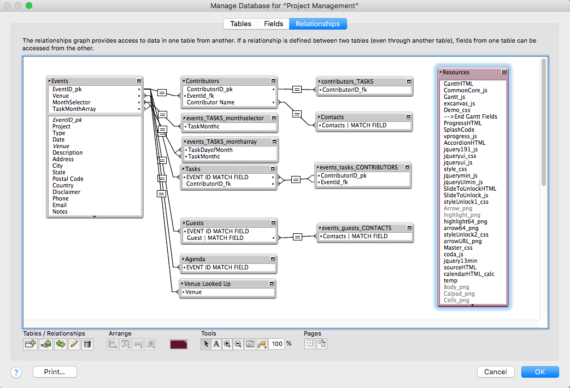Image resolution: width=570 pixels, height=388 pixels.
Task: Select the Zoom In tool
Action: 227,344
